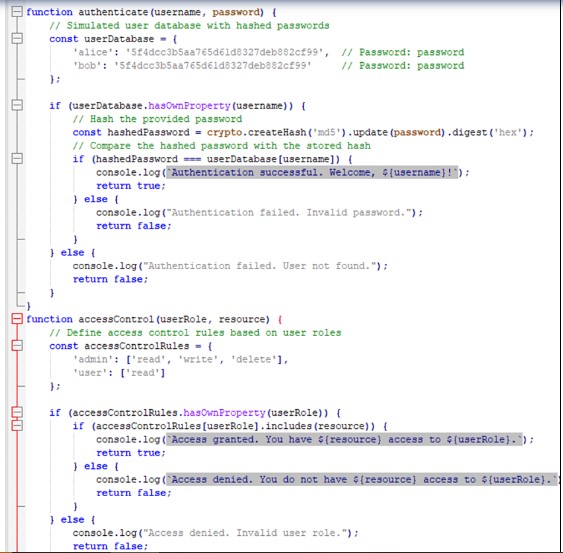Click the 'resource' parameter in accessControl signature

(x=242, y=319)
